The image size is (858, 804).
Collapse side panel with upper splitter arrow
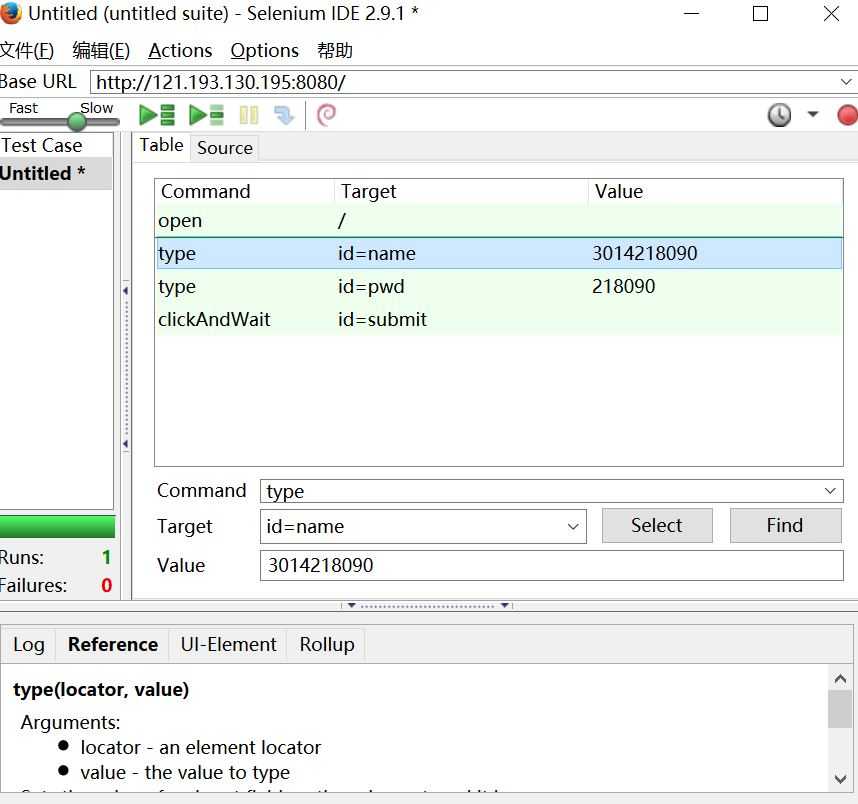click(126, 290)
